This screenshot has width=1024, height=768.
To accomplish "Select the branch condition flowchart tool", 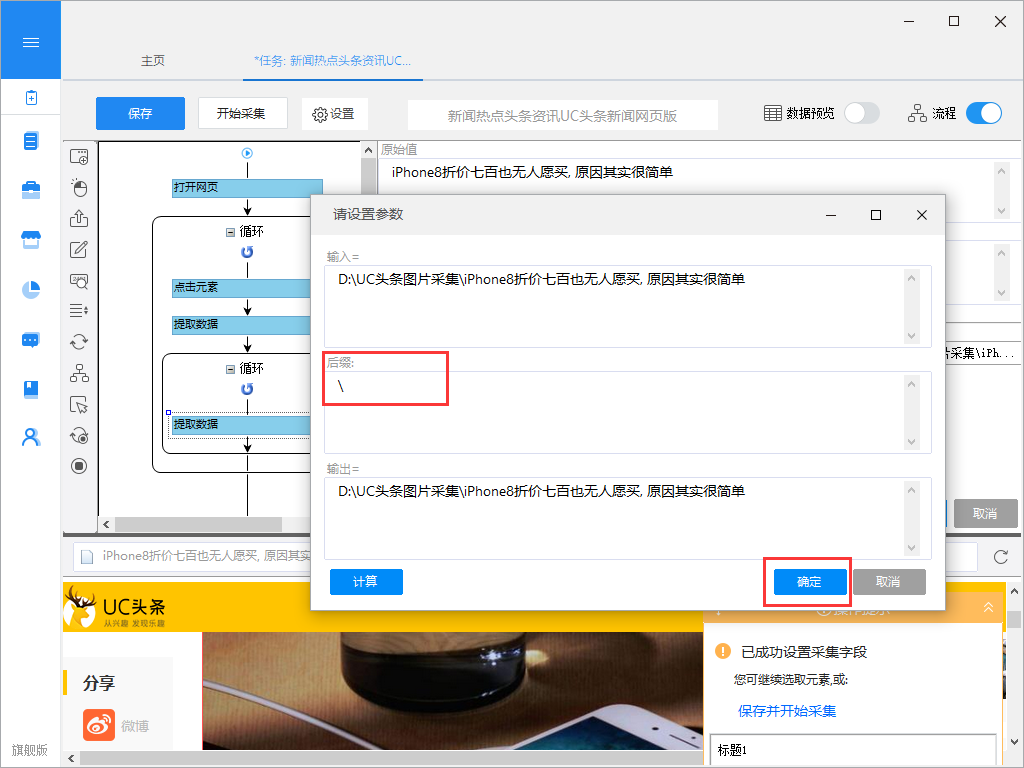I will pyautogui.click(x=79, y=373).
